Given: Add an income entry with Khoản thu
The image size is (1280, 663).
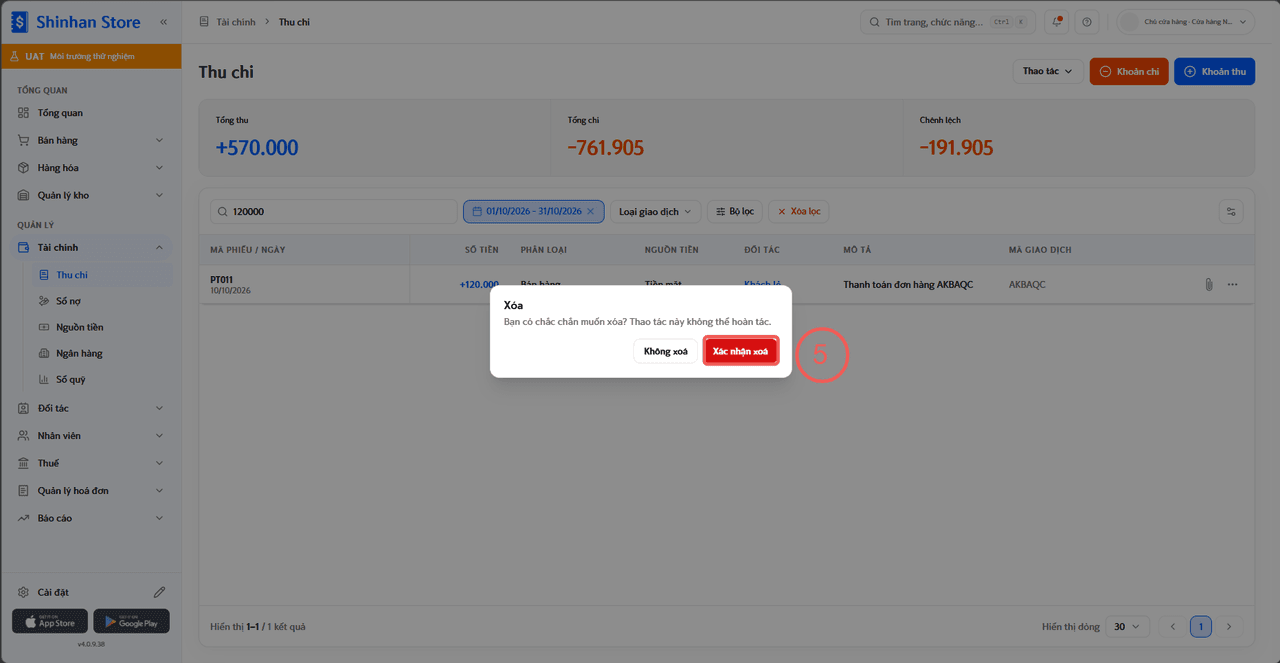Looking at the screenshot, I should (1214, 71).
